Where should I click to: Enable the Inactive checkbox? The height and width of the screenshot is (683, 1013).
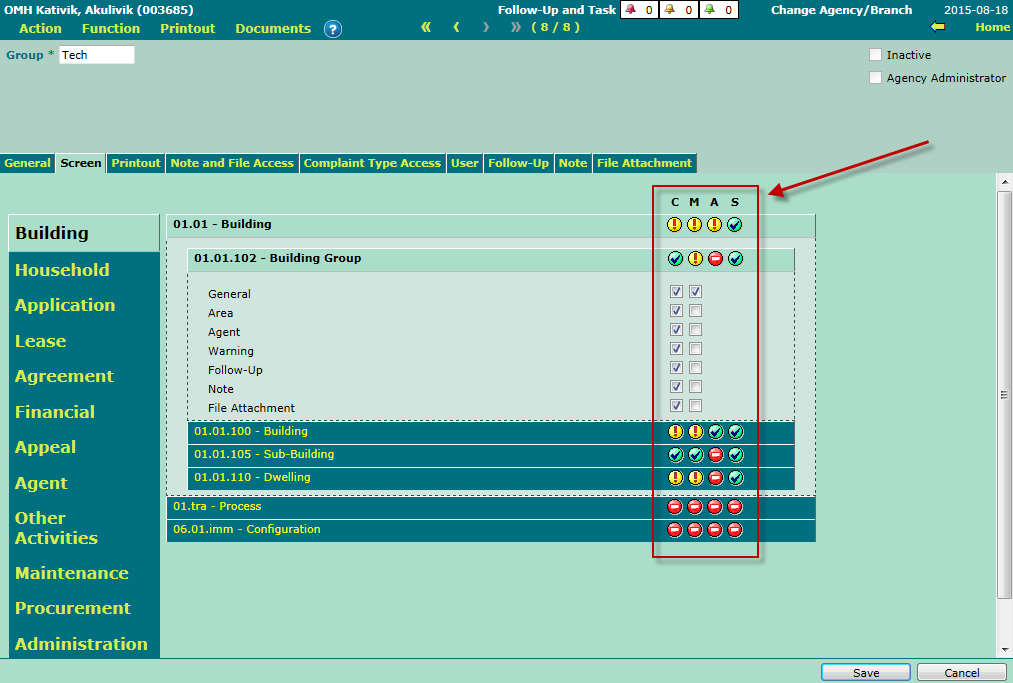[x=876, y=55]
